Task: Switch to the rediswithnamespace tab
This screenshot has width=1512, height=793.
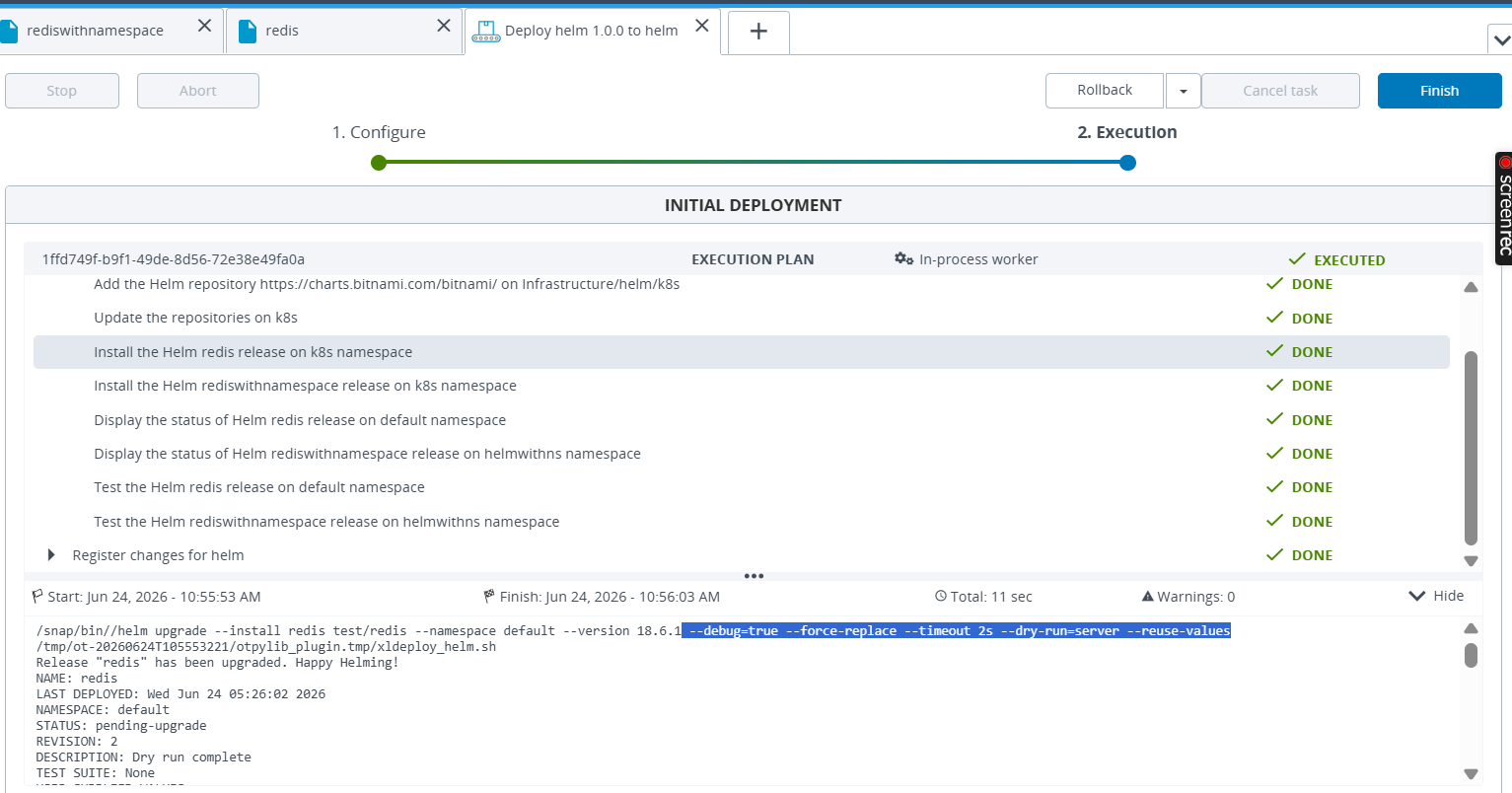Action: coord(95,31)
